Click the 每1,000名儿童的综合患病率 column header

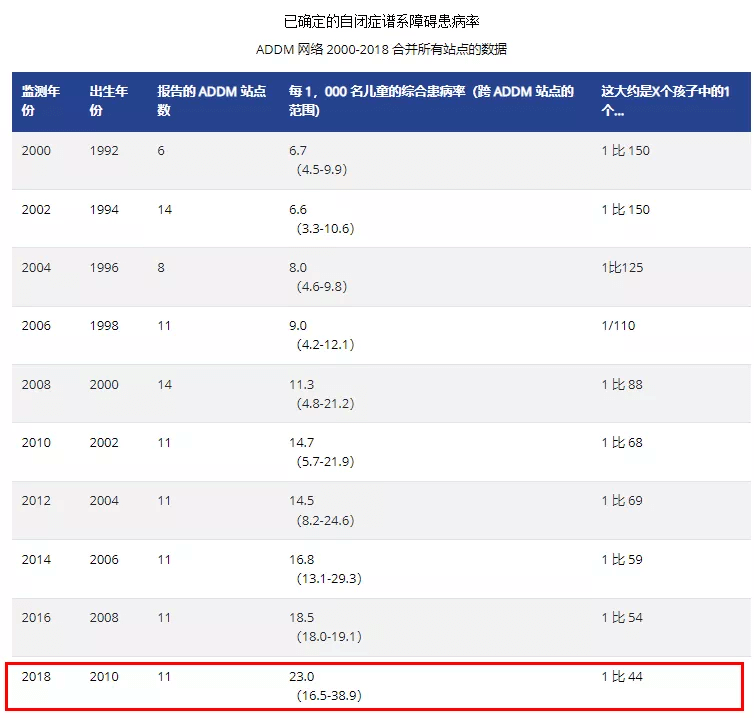[431, 100]
